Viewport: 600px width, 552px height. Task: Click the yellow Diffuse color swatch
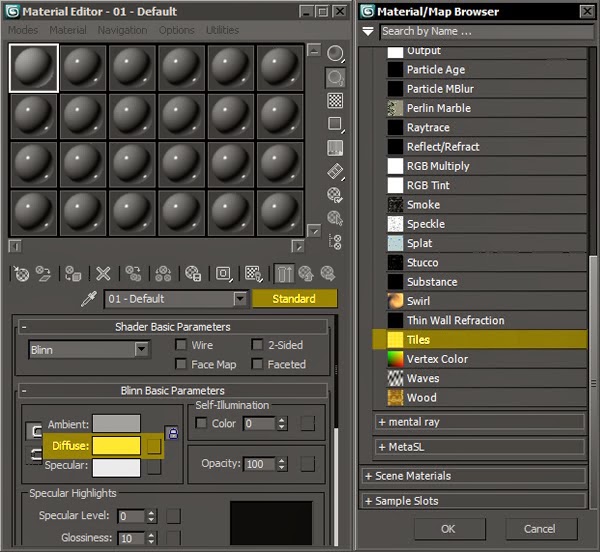click(116, 446)
